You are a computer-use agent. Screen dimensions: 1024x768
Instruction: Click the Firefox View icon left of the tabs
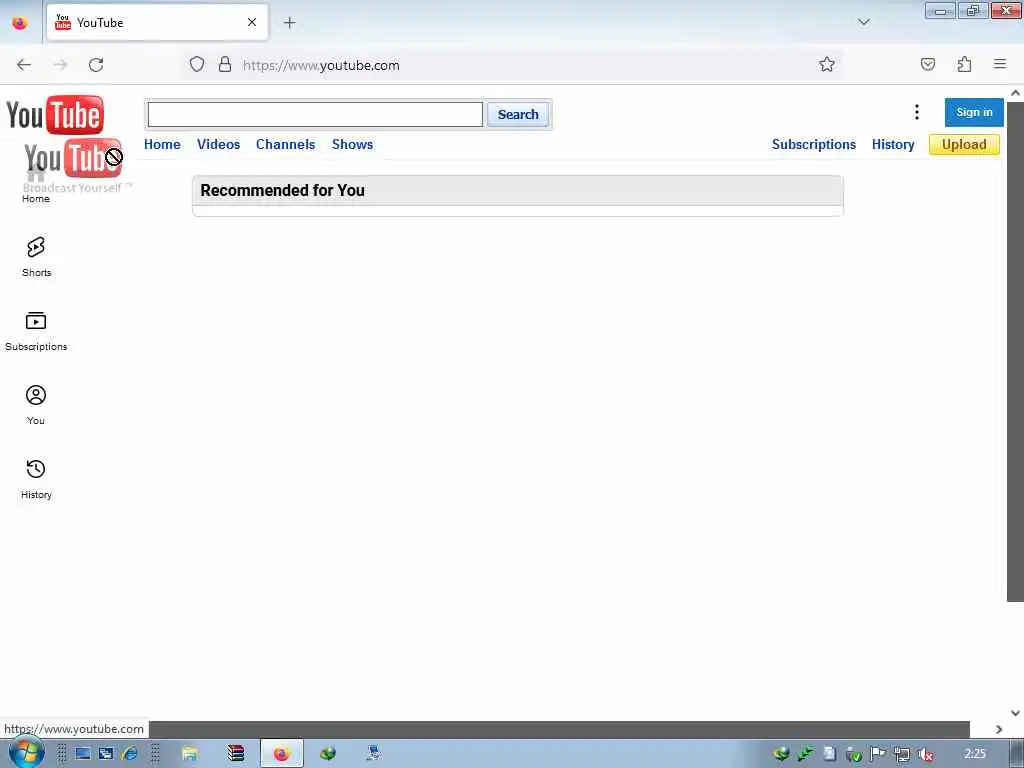coord(20,23)
